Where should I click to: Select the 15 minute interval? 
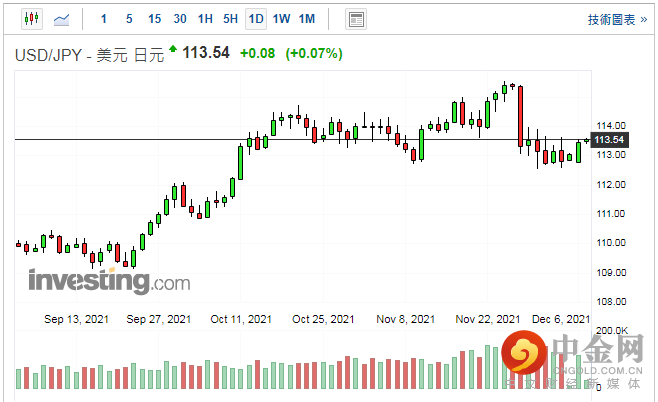click(154, 19)
